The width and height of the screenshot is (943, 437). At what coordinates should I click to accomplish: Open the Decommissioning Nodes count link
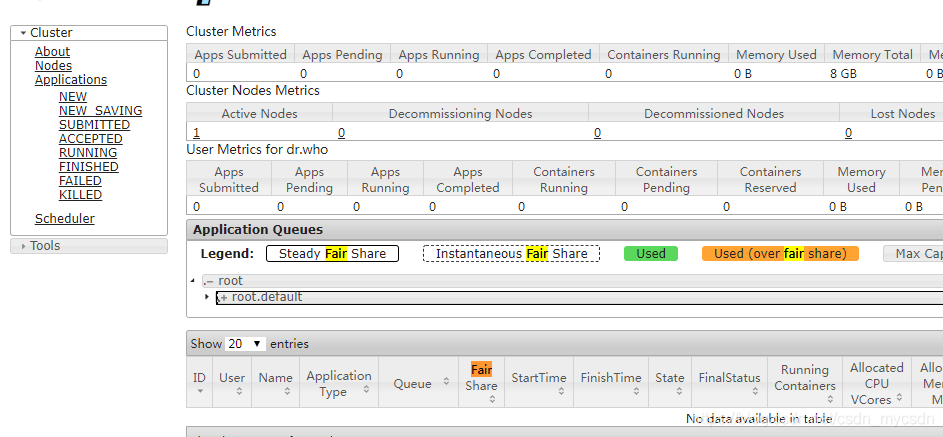click(342, 133)
